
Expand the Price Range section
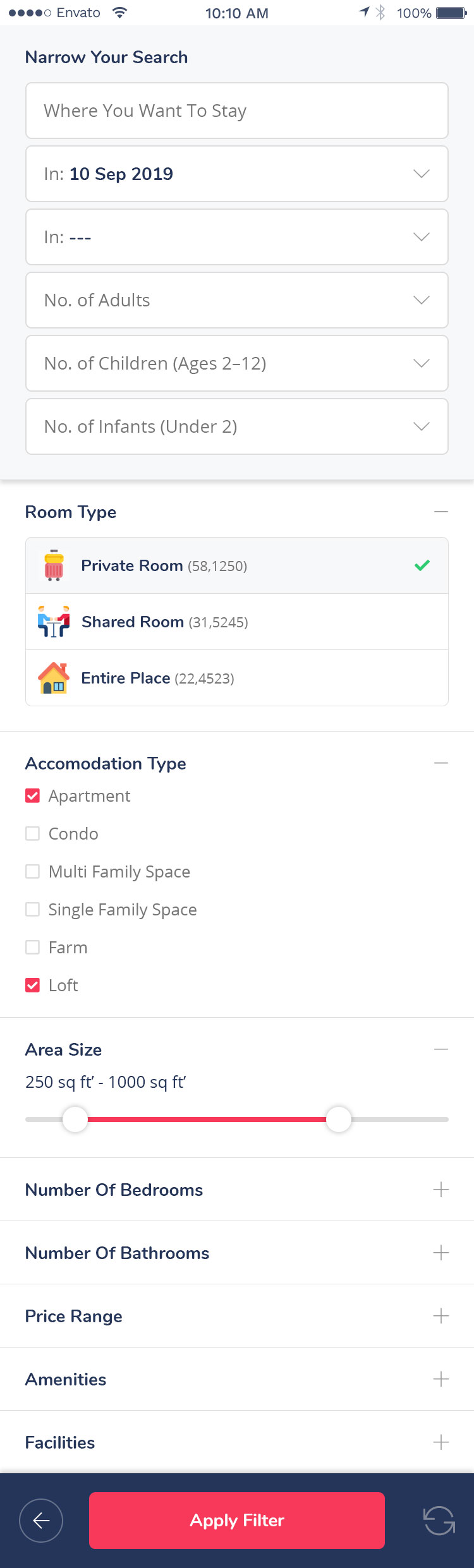(441, 1315)
